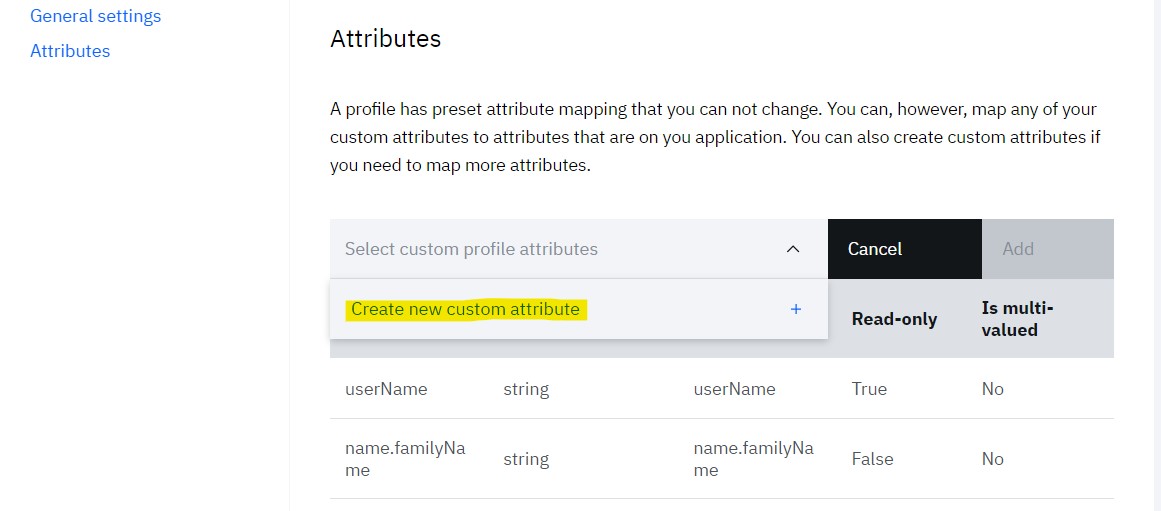Click the Attributes section heading
This screenshot has width=1161, height=511.
tap(385, 39)
